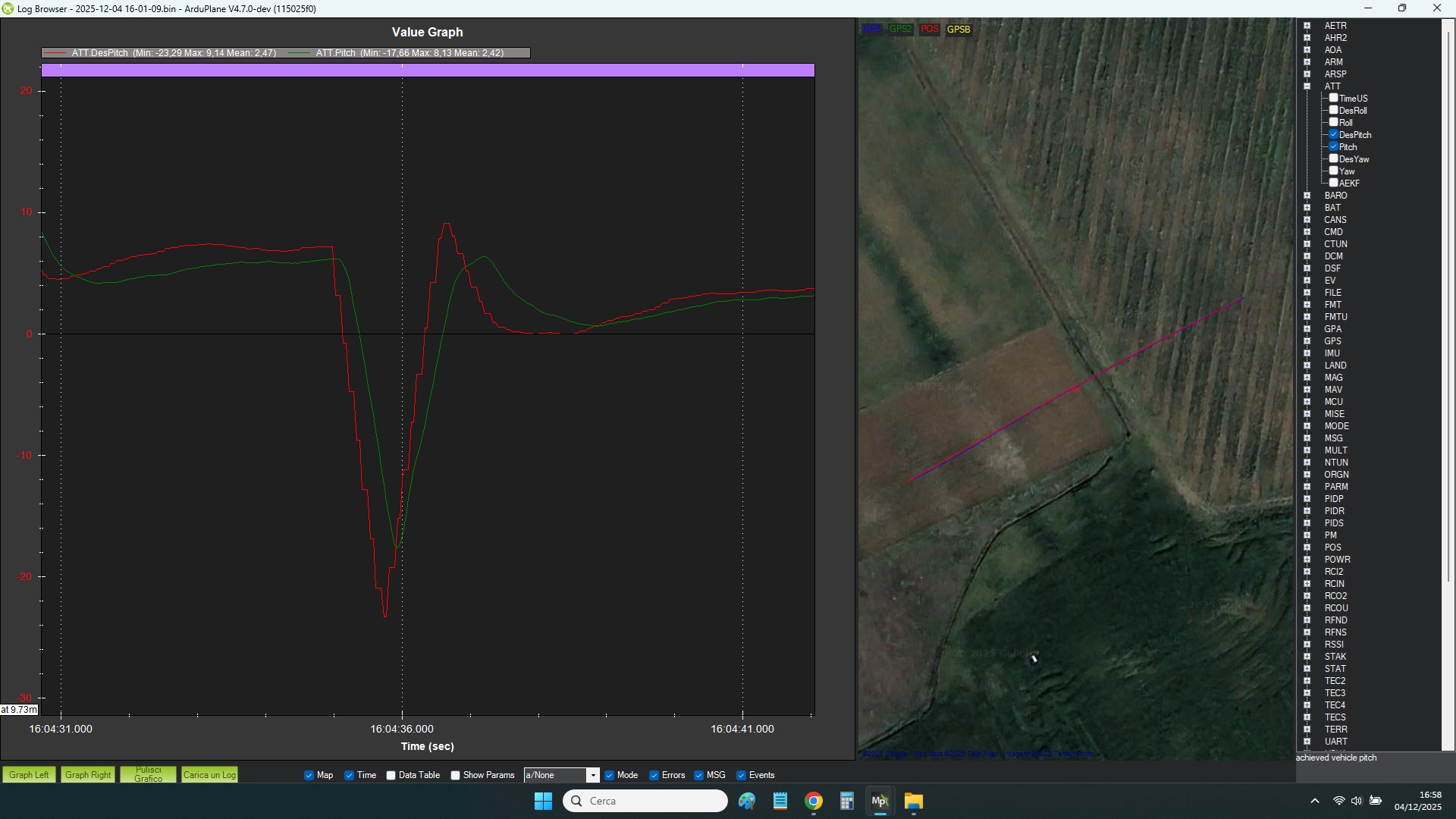
Task: Launch Google Chrome from taskbar
Action: click(814, 802)
